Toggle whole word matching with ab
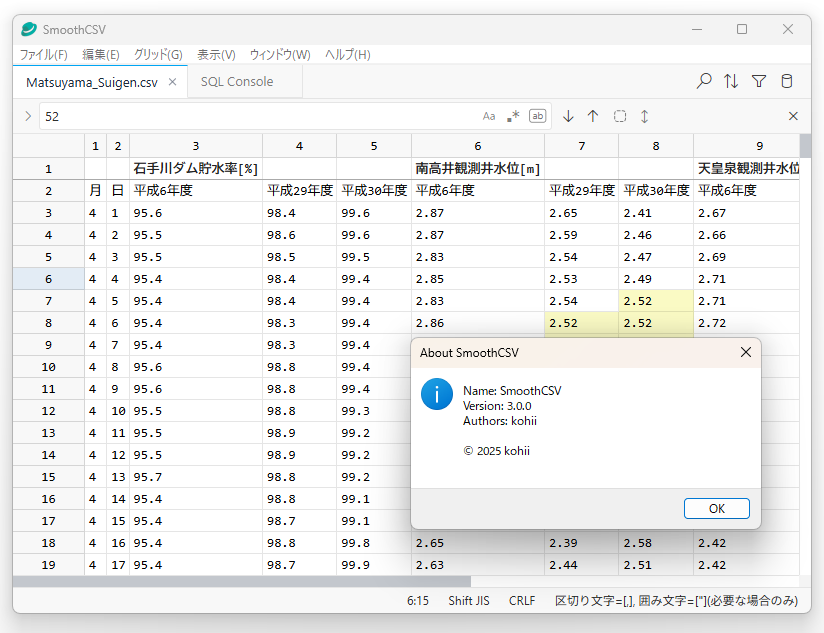The height and width of the screenshot is (633, 824). pyautogui.click(x=537, y=116)
